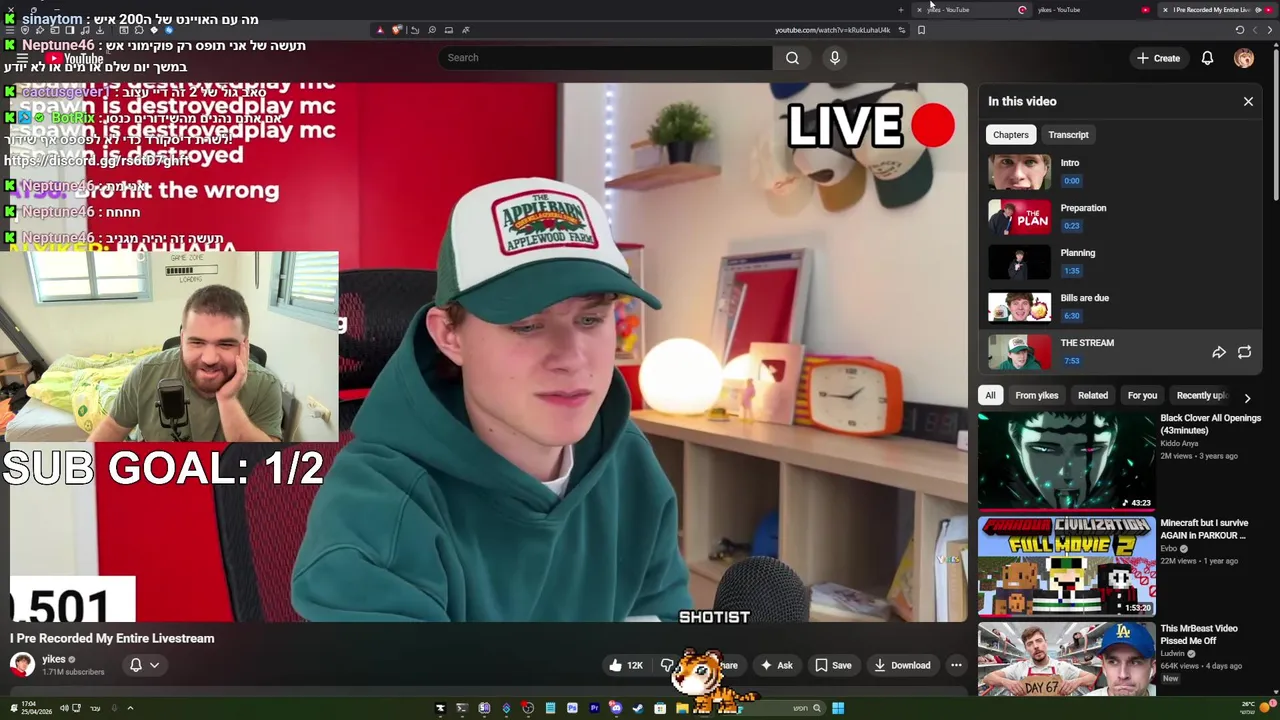Click the Download button
1280x720 pixels.
click(901, 665)
